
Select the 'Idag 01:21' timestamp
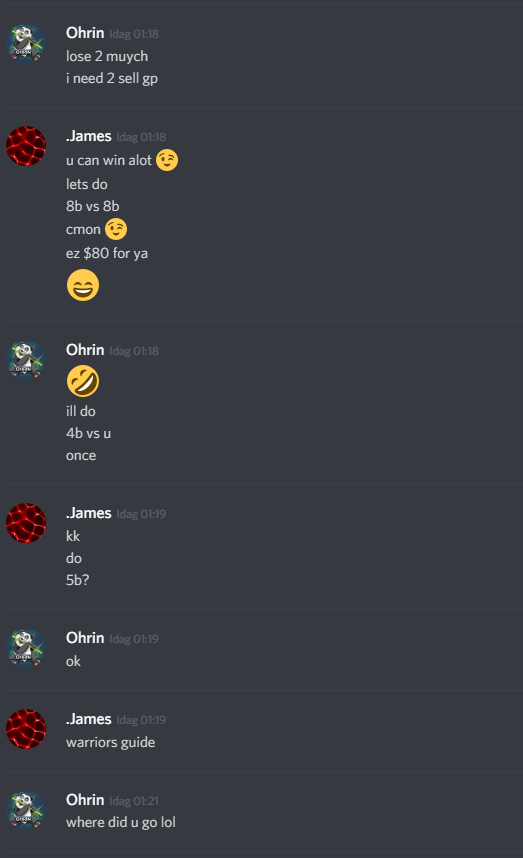134,801
